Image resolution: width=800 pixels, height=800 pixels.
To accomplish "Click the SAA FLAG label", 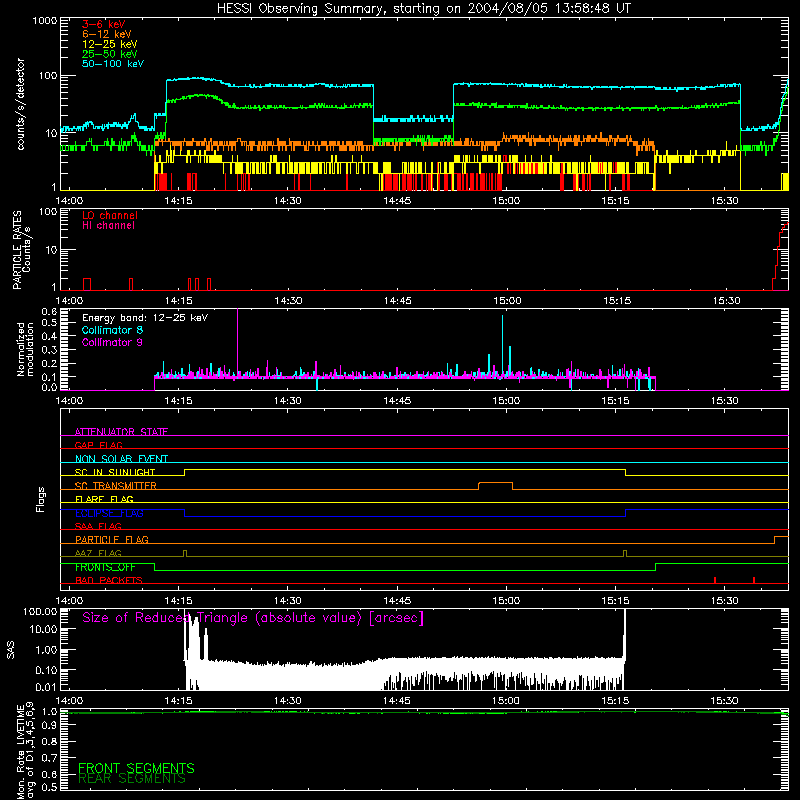I will (x=98, y=526).
